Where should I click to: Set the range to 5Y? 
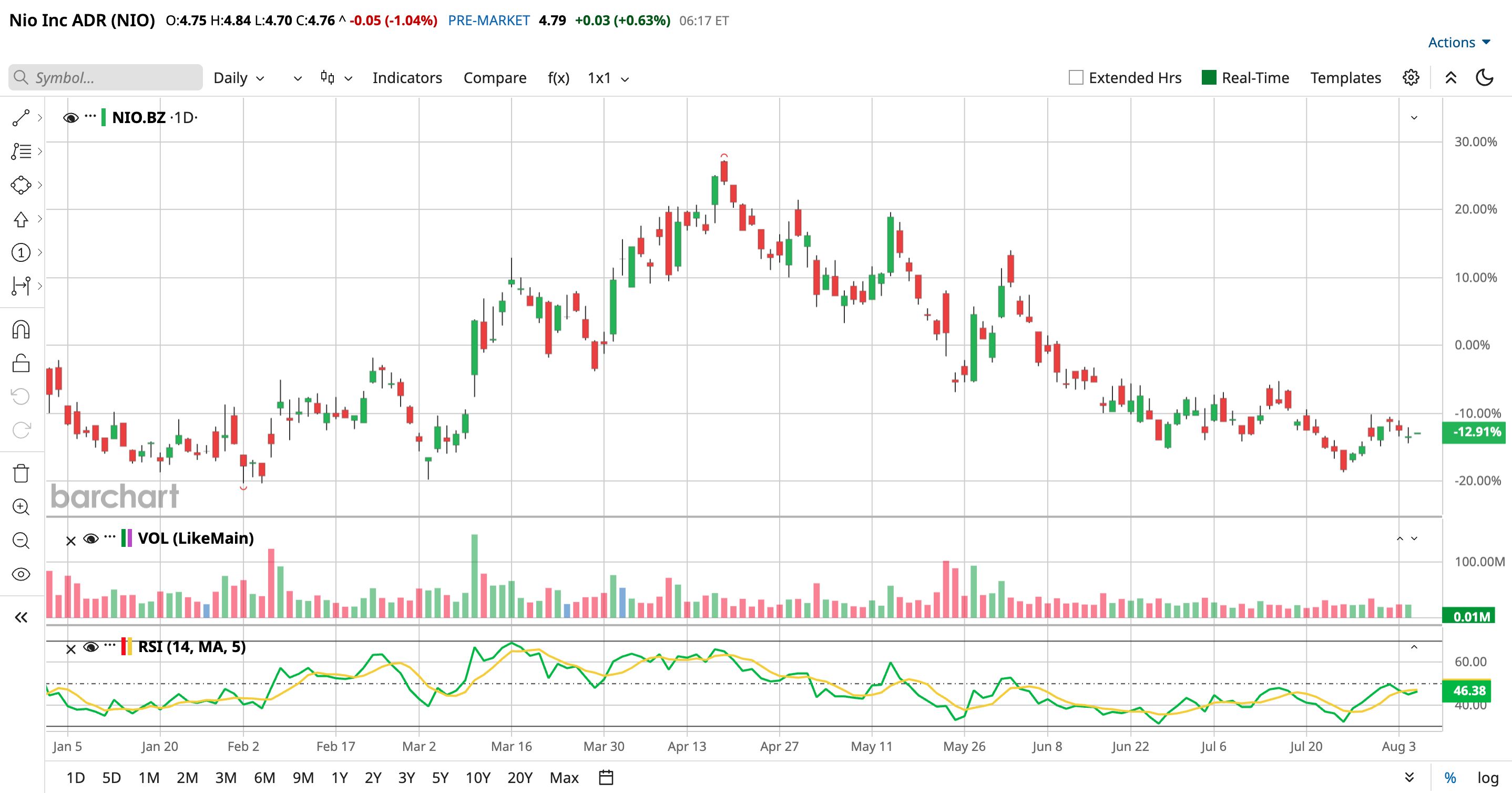440,778
